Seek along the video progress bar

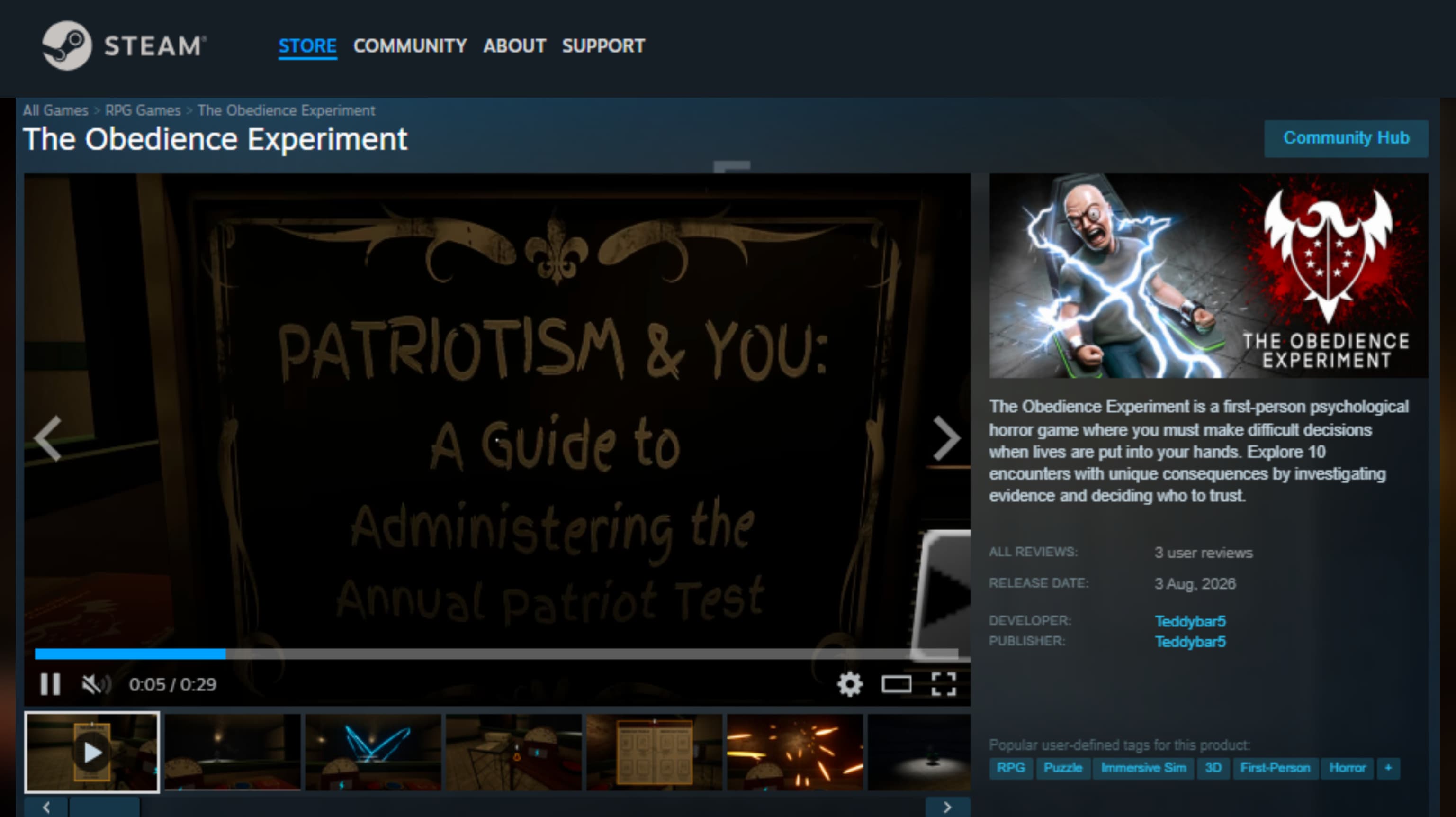496,654
